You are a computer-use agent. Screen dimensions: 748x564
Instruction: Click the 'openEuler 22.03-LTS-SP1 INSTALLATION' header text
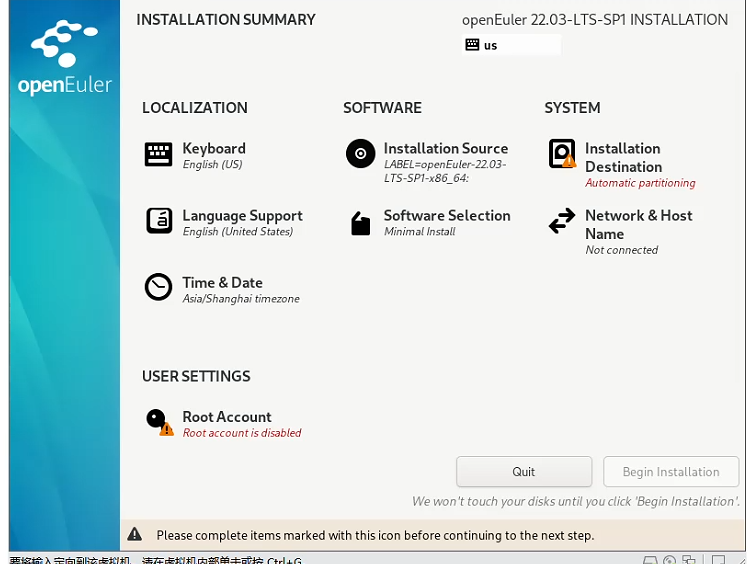tap(595, 20)
